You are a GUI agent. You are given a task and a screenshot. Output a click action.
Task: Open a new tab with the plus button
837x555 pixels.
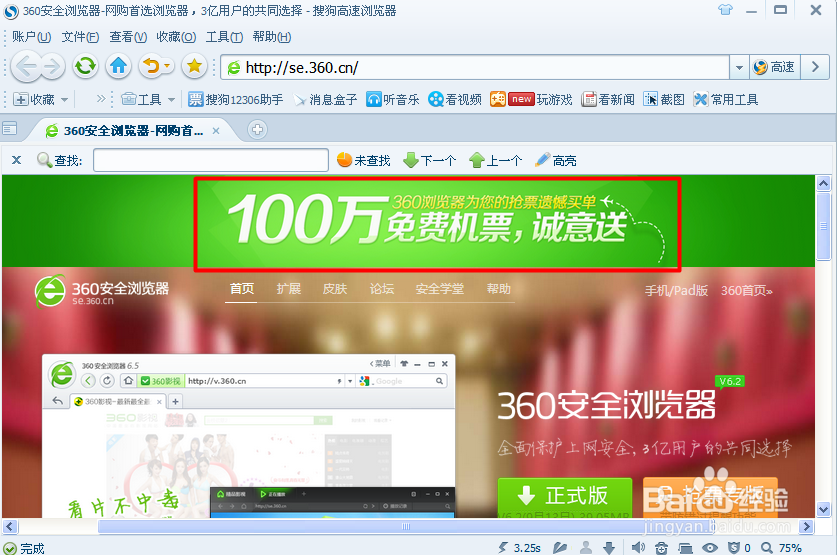pos(257,130)
